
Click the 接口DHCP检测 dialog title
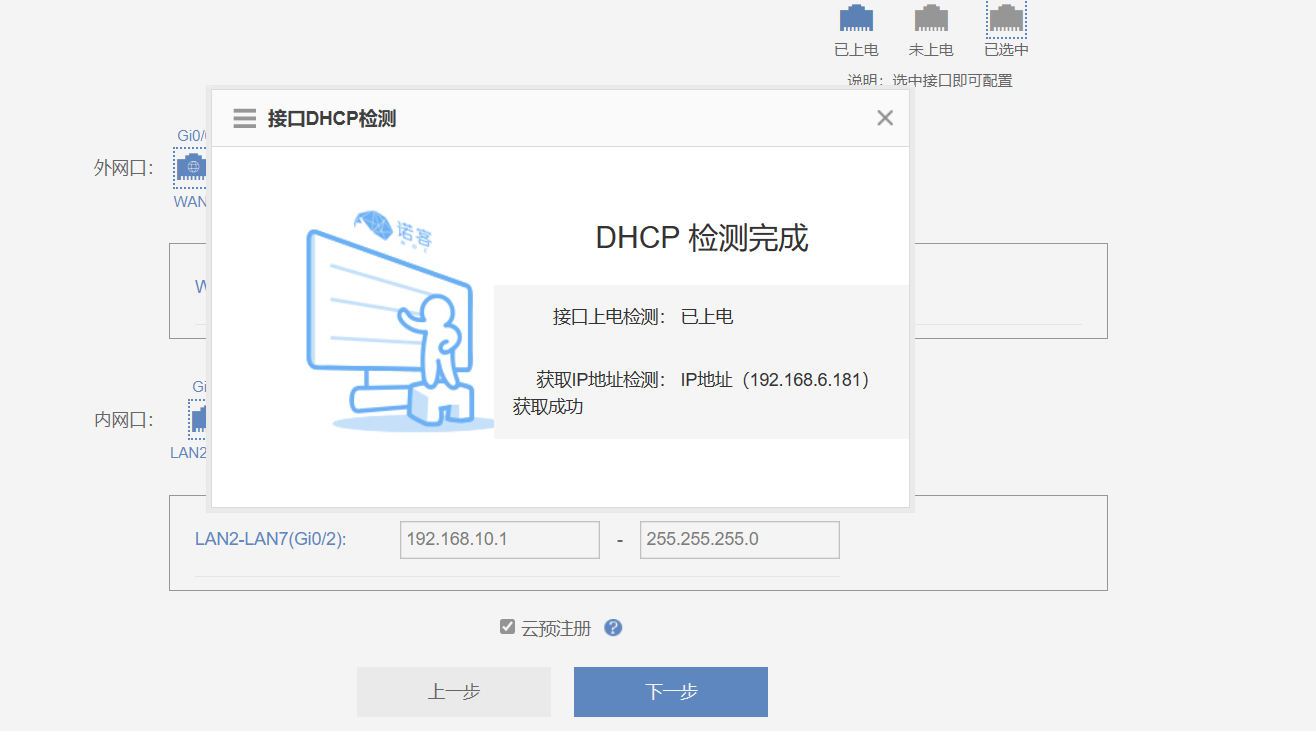pyautogui.click(x=332, y=119)
